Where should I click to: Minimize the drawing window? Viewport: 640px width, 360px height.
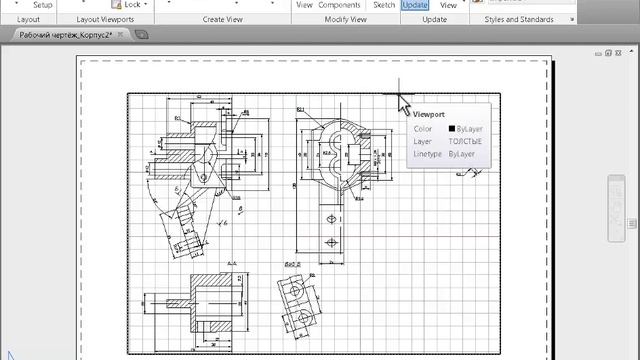[x=598, y=53]
